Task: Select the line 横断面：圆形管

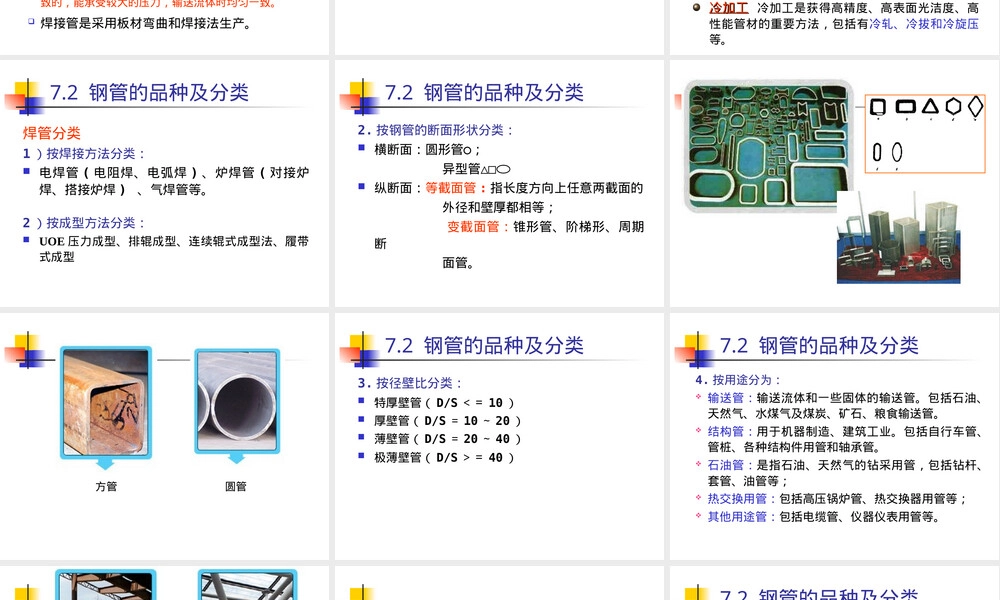Action: click(427, 150)
